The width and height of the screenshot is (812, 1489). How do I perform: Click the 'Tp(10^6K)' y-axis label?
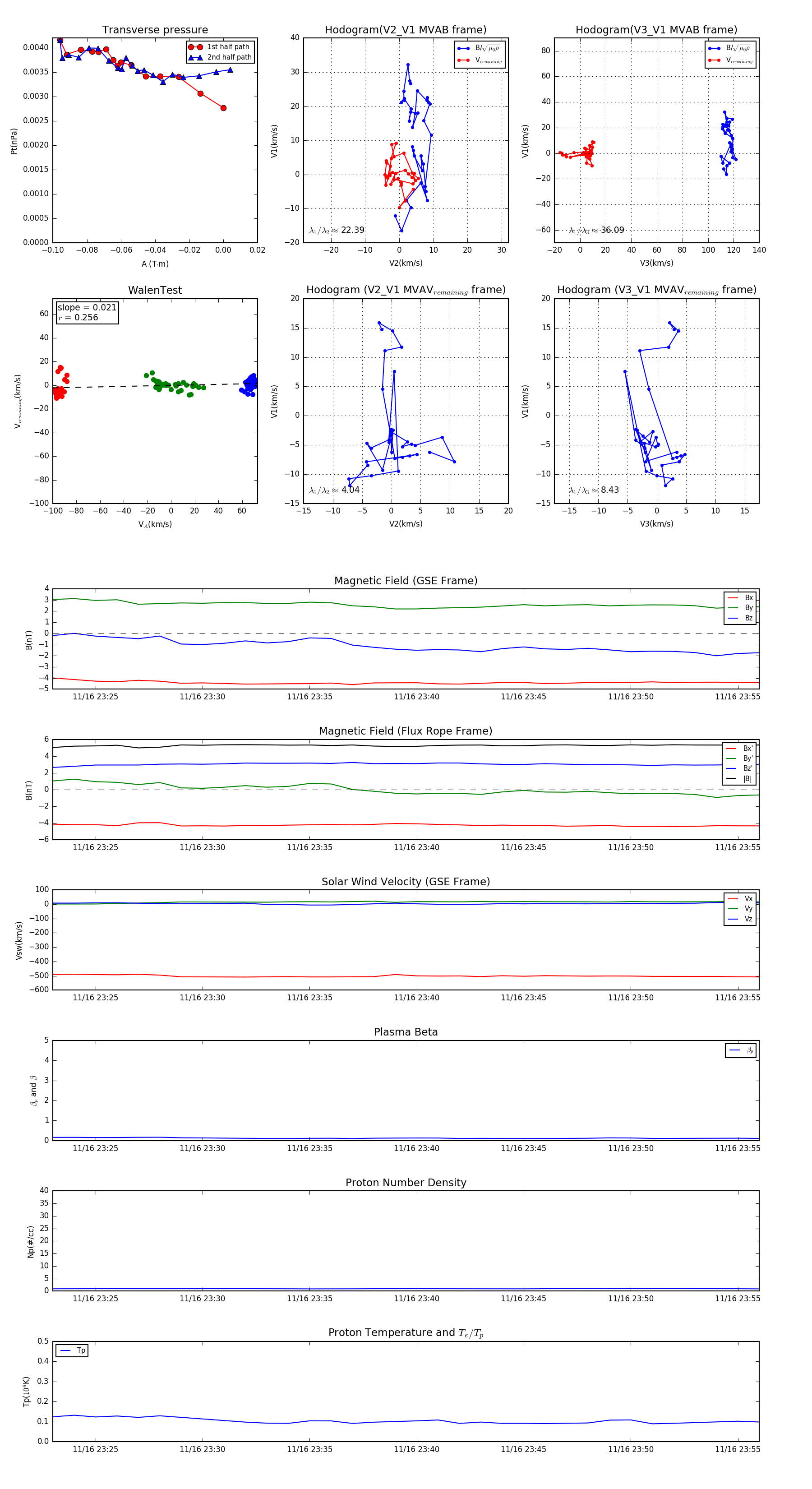pyautogui.click(x=27, y=1392)
